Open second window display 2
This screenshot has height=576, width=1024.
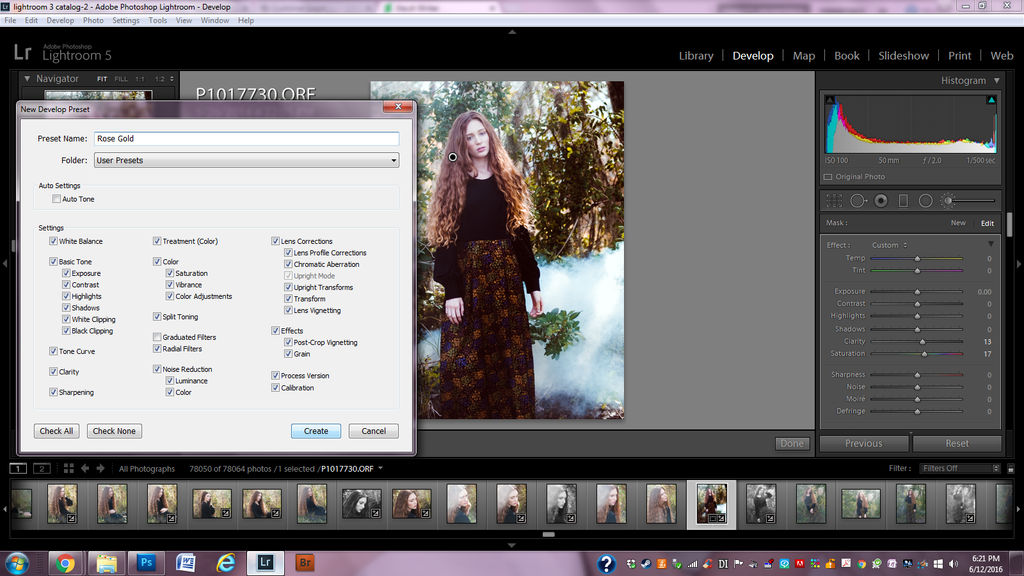pyautogui.click(x=42, y=468)
